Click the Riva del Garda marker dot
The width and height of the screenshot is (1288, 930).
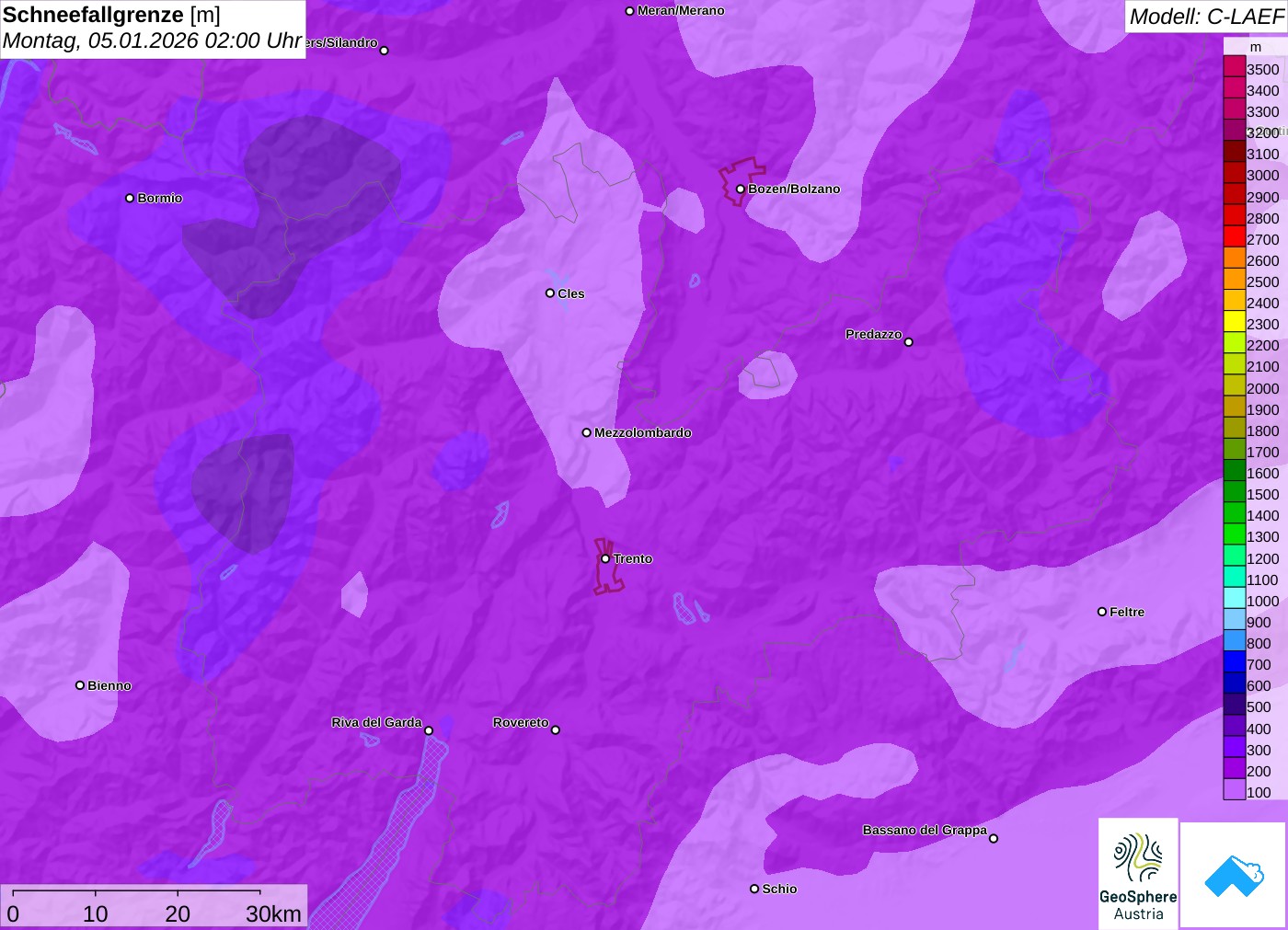429,730
